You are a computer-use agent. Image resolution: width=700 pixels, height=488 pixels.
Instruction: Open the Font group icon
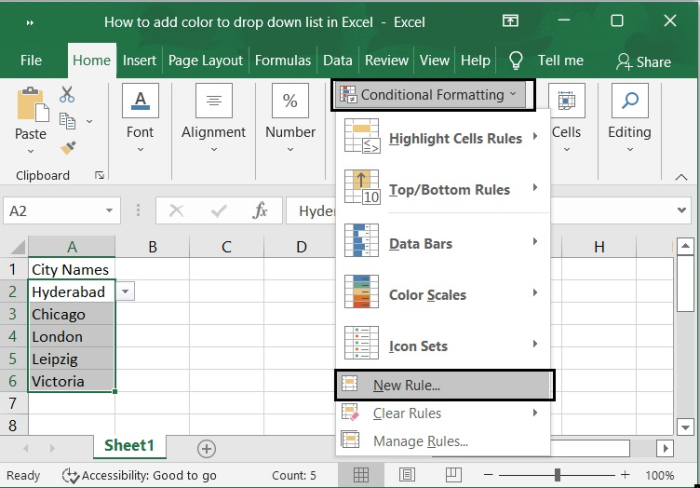coord(140,101)
